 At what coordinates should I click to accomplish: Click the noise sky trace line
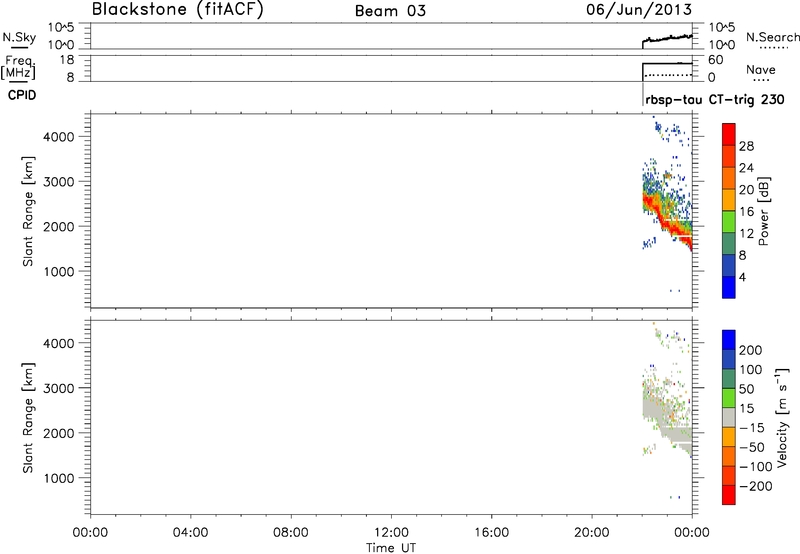[x=667, y=38]
